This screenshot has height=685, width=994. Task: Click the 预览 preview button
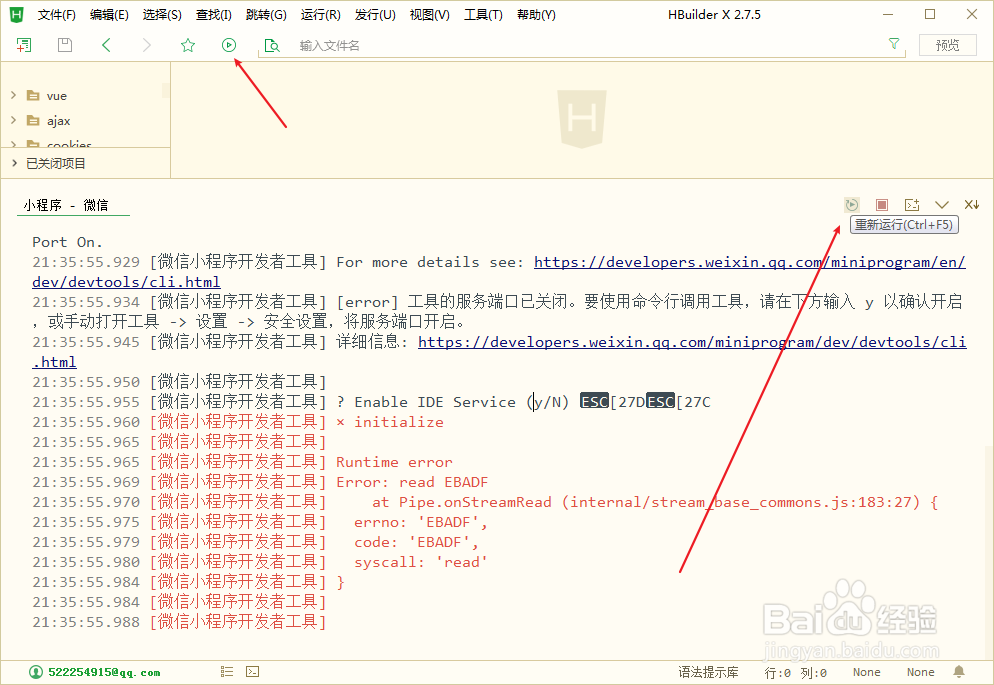pos(948,45)
